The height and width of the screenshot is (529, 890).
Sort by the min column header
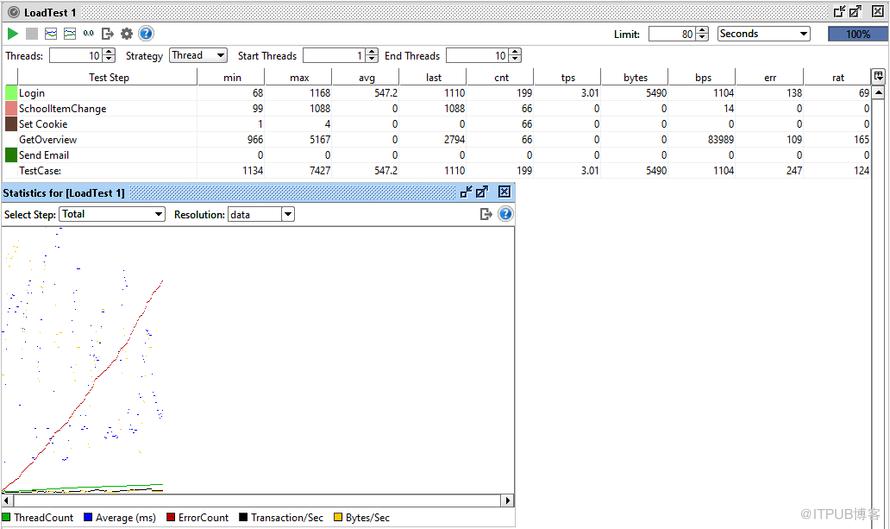pyautogui.click(x=232, y=77)
